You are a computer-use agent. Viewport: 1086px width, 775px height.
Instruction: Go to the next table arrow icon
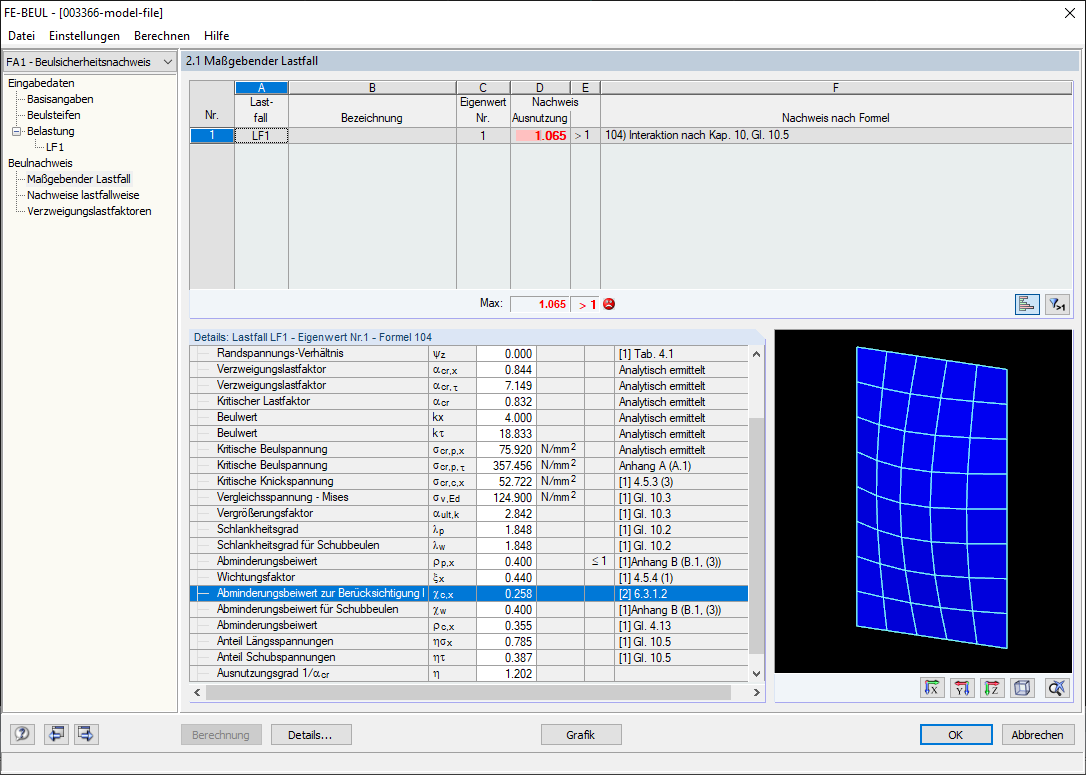(x=86, y=734)
